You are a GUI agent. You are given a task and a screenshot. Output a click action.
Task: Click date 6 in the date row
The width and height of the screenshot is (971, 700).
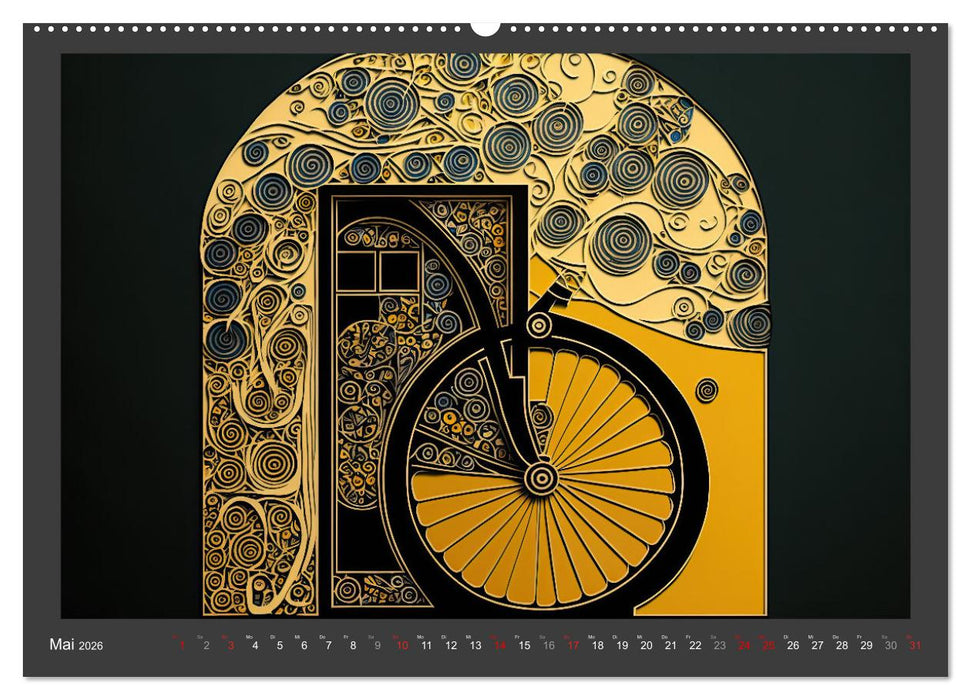coord(304,646)
